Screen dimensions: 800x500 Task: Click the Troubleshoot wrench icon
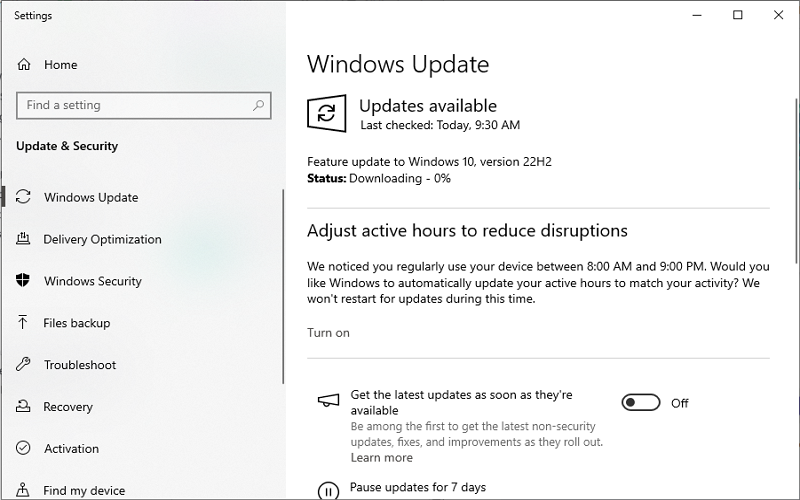click(24, 365)
